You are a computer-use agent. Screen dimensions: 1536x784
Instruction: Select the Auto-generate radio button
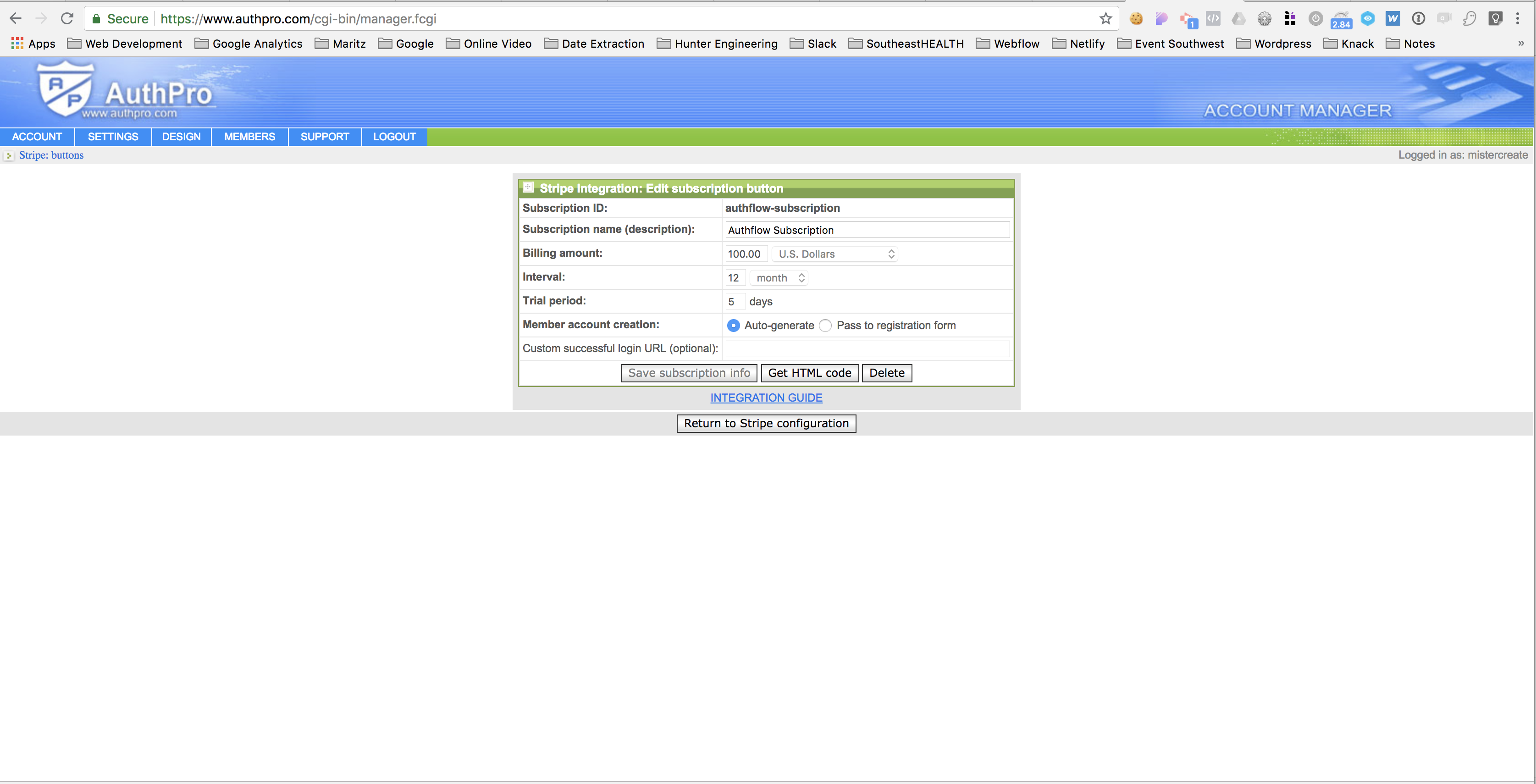tap(734, 326)
